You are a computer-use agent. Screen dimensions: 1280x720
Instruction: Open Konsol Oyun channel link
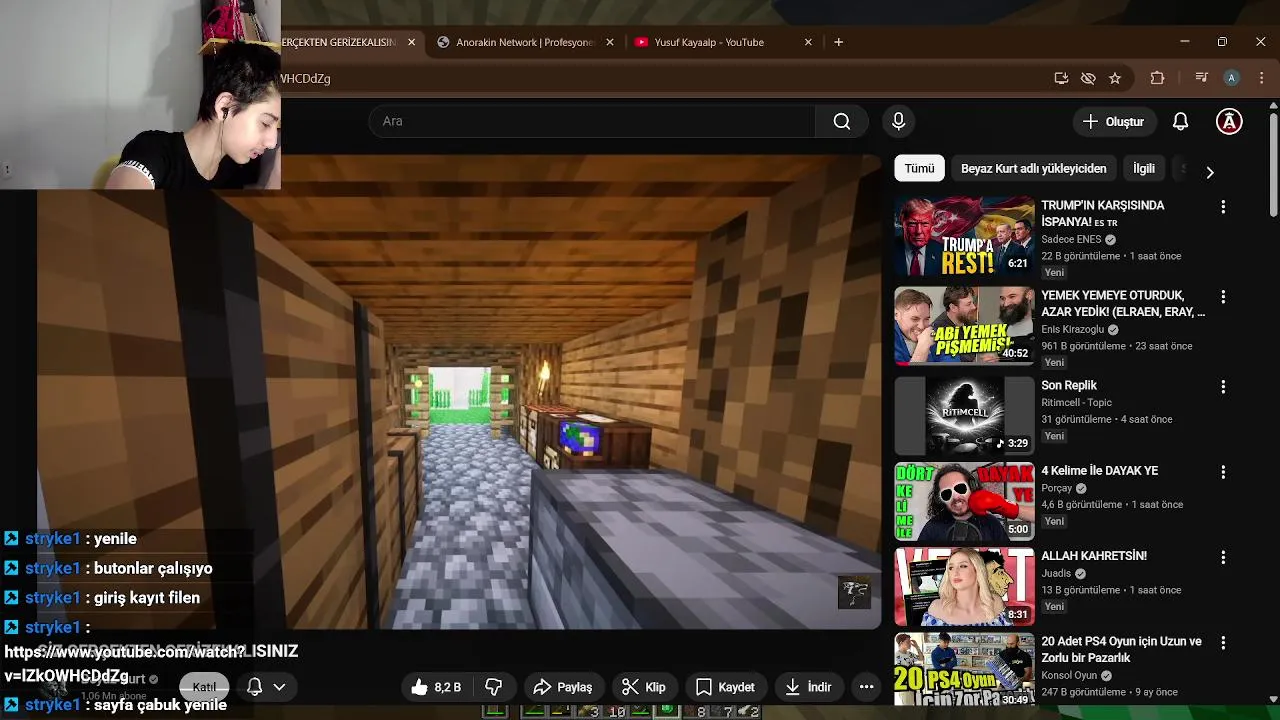pos(1070,675)
